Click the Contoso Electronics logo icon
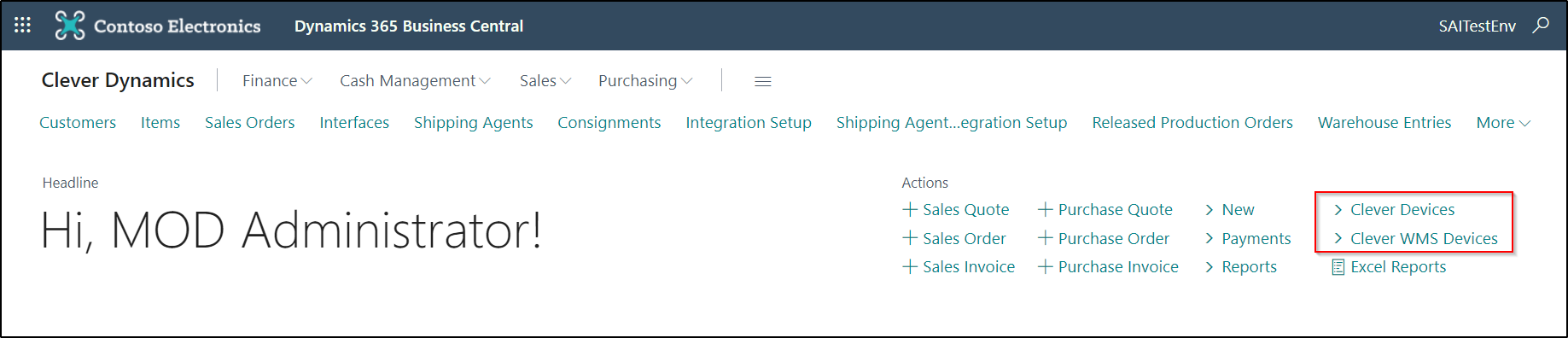This screenshot has width=1568, height=338. pos(70,26)
